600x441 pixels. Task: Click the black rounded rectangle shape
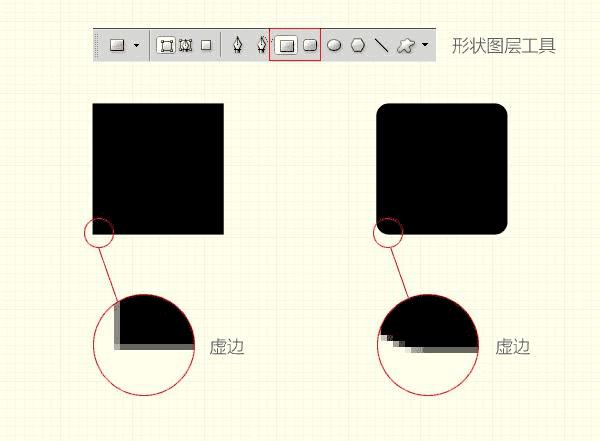coord(442,169)
